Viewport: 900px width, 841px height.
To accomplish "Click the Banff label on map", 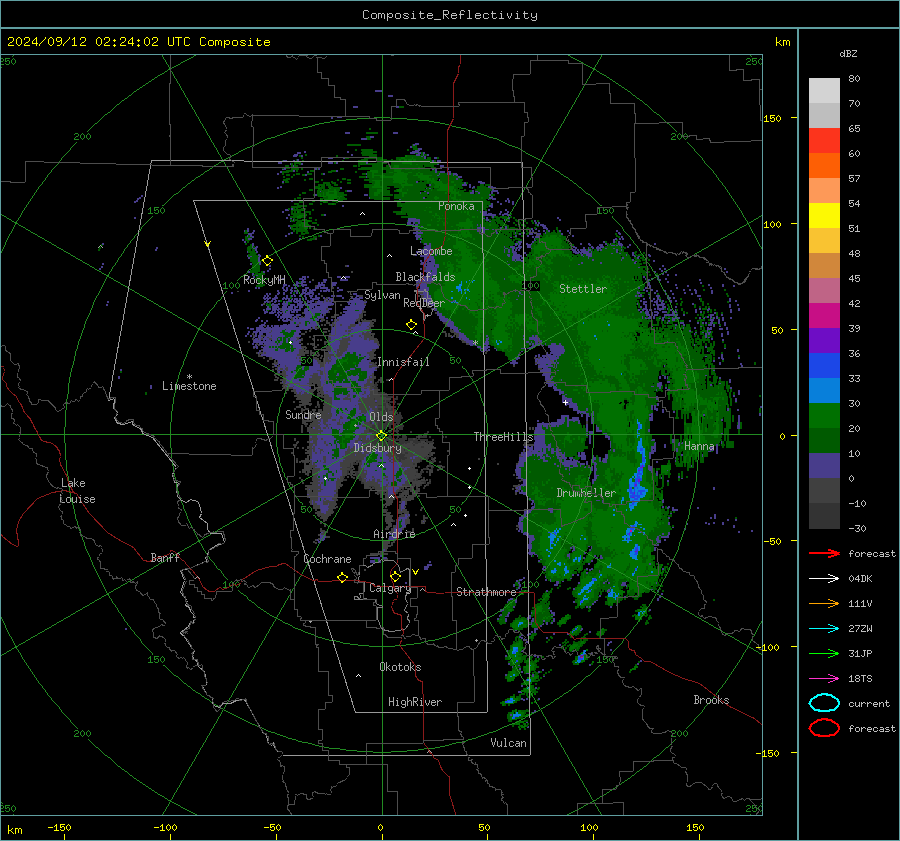I will pos(165,557).
